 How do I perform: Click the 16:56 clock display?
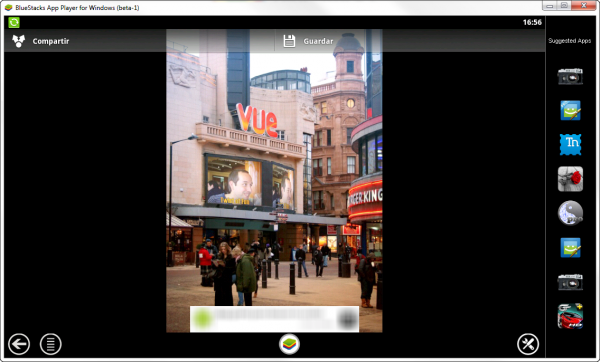point(532,22)
